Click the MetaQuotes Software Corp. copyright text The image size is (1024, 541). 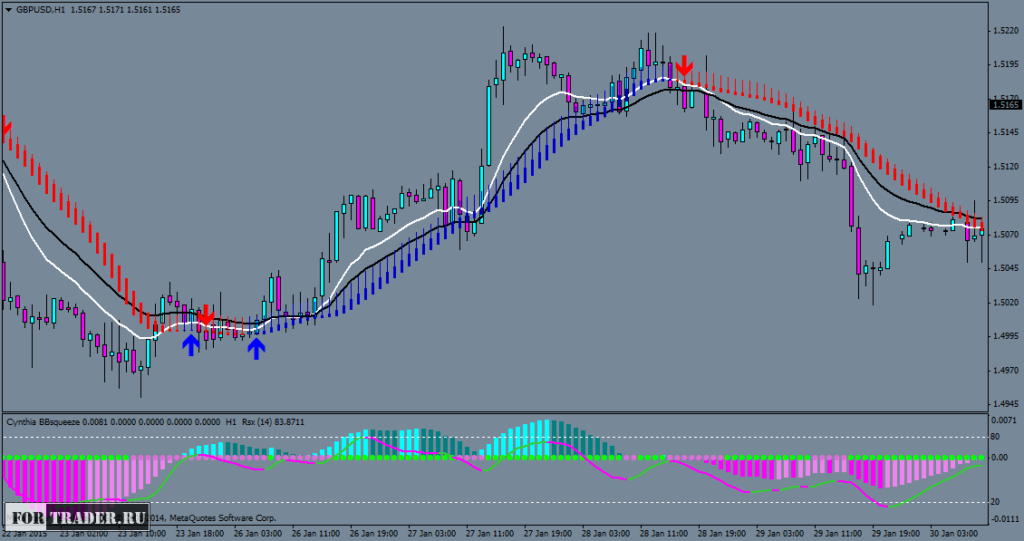[220, 518]
